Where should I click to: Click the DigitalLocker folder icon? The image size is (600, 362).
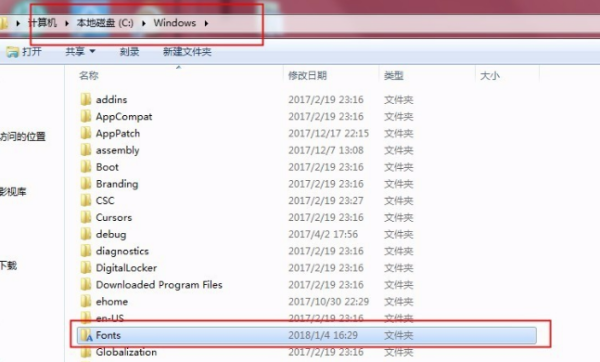coord(86,268)
